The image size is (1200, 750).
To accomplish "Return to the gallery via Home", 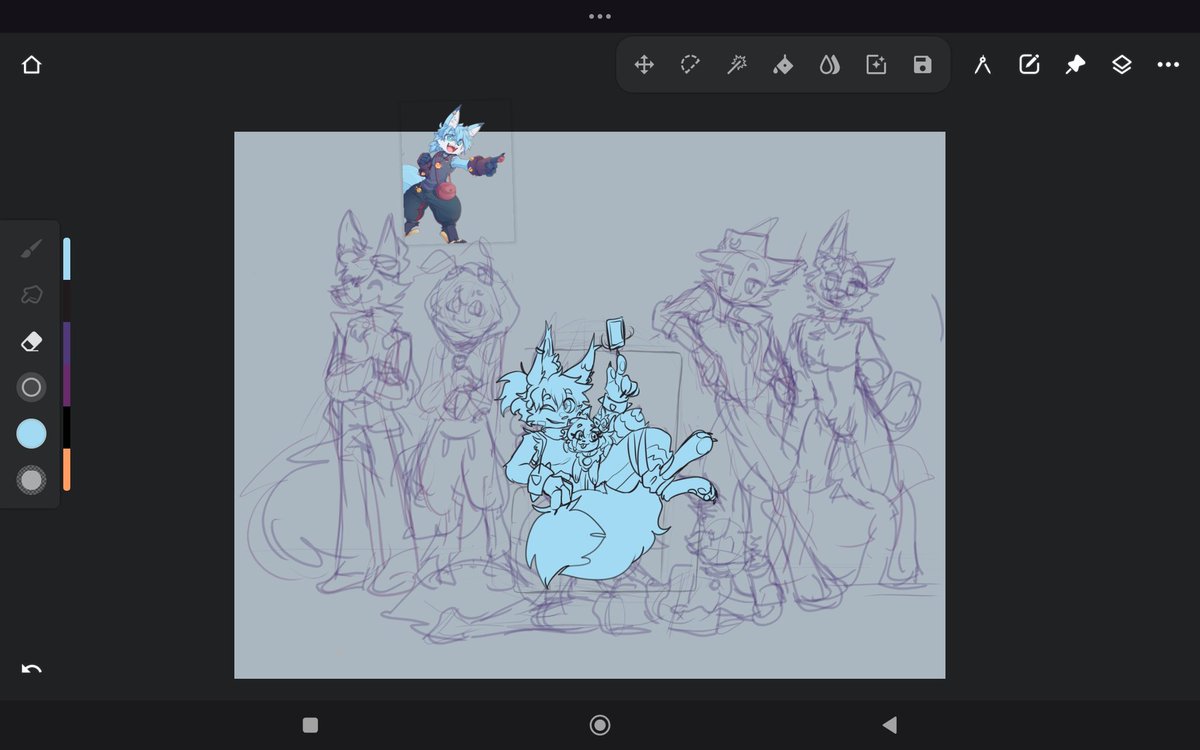I will tap(31, 64).
